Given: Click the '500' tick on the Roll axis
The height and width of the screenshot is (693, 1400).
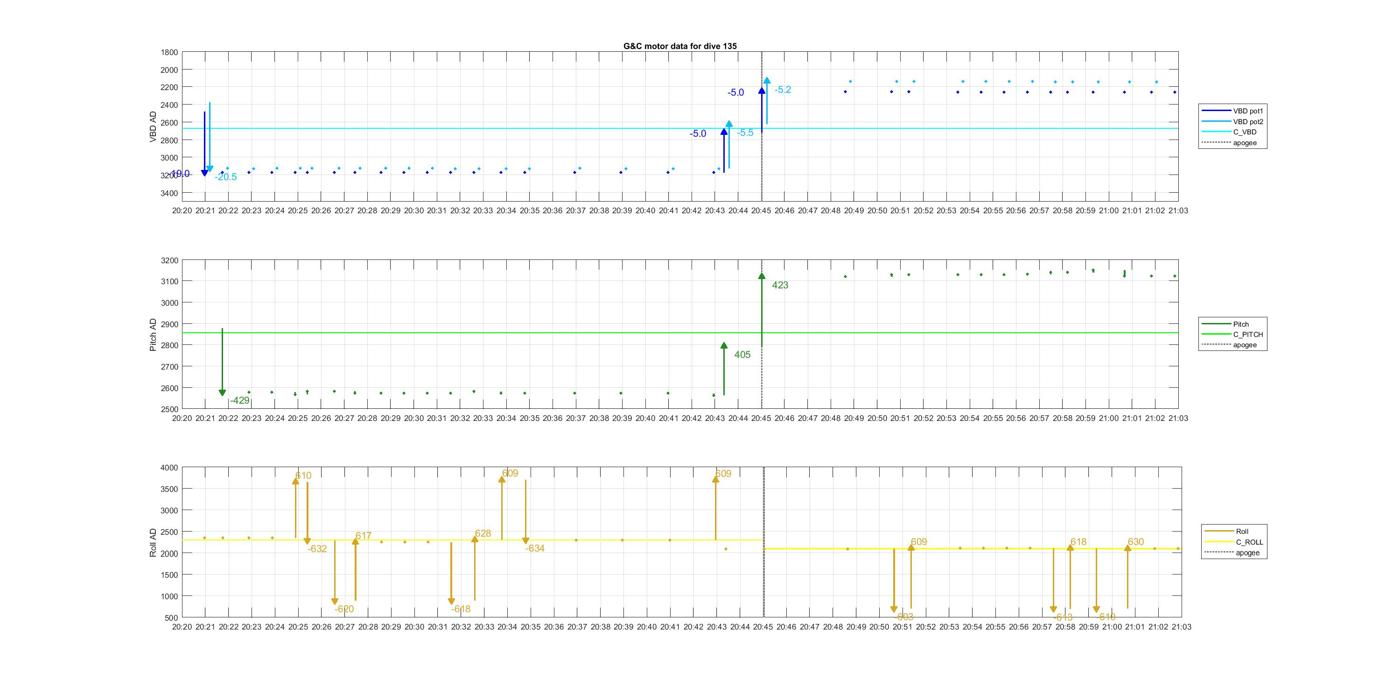Looking at the screenshot, I should coord(172,618).
